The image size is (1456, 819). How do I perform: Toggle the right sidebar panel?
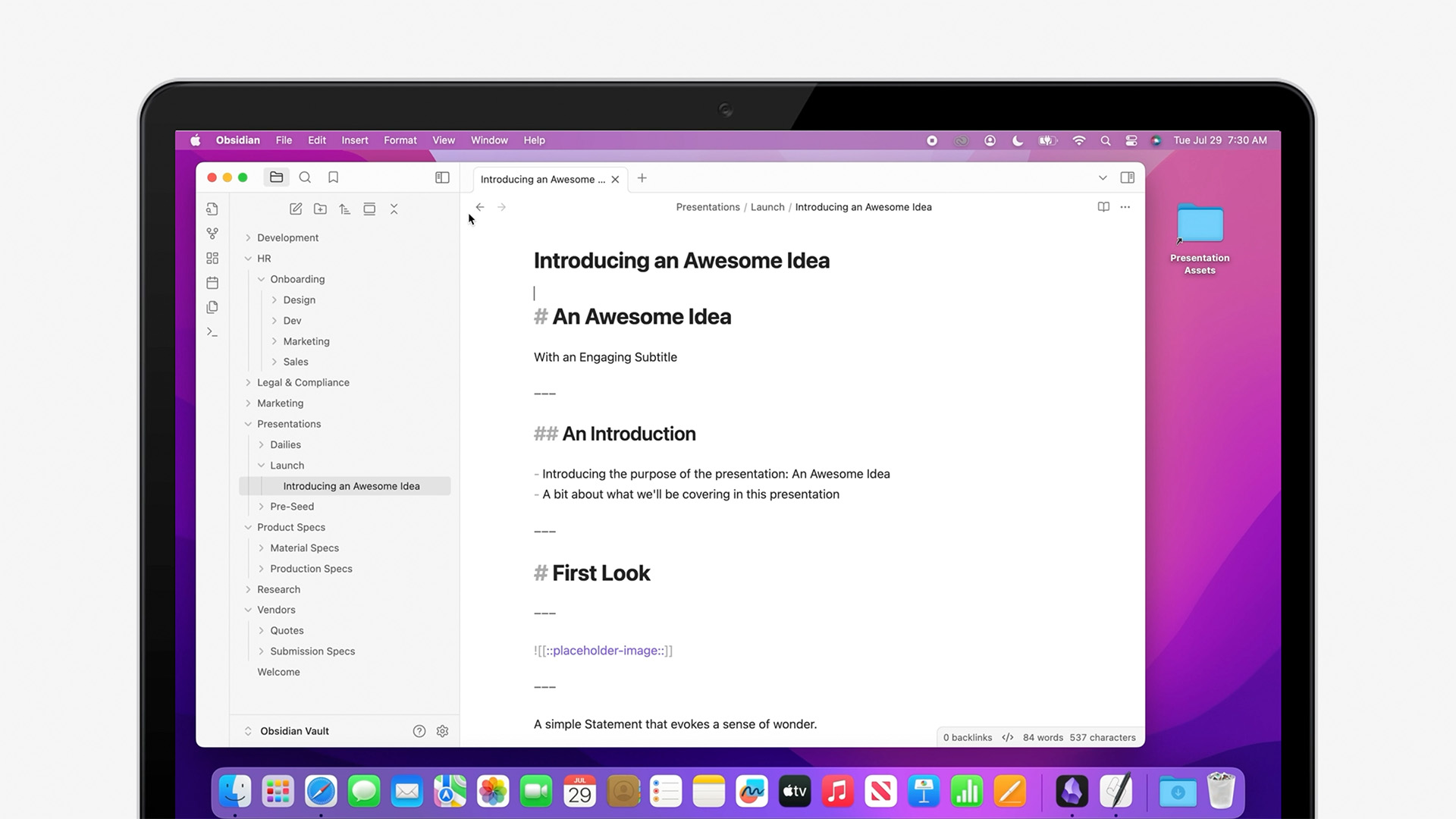[x=1128, y=177]
